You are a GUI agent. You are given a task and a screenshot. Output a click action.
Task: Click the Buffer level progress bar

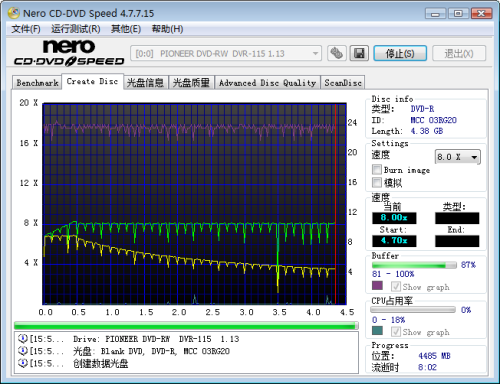pyautogui.click(x=414, y=265)
